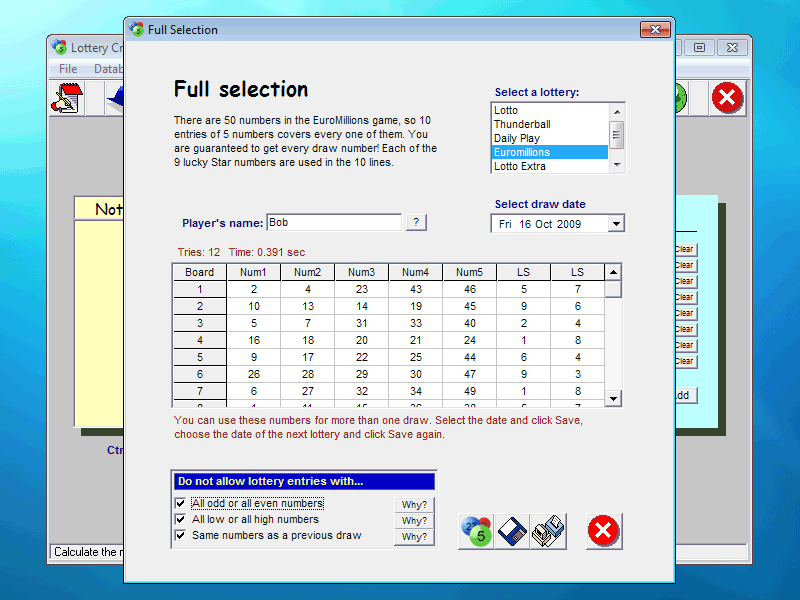
Task: Click the printer icon to print entries
Action: 548,531
